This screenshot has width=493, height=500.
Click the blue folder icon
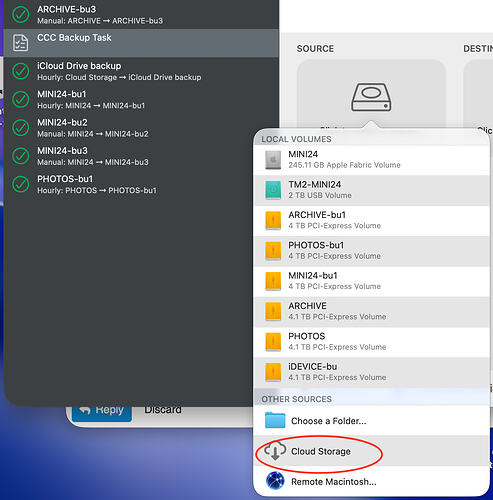pyautogui.click(x=275, y=420)
